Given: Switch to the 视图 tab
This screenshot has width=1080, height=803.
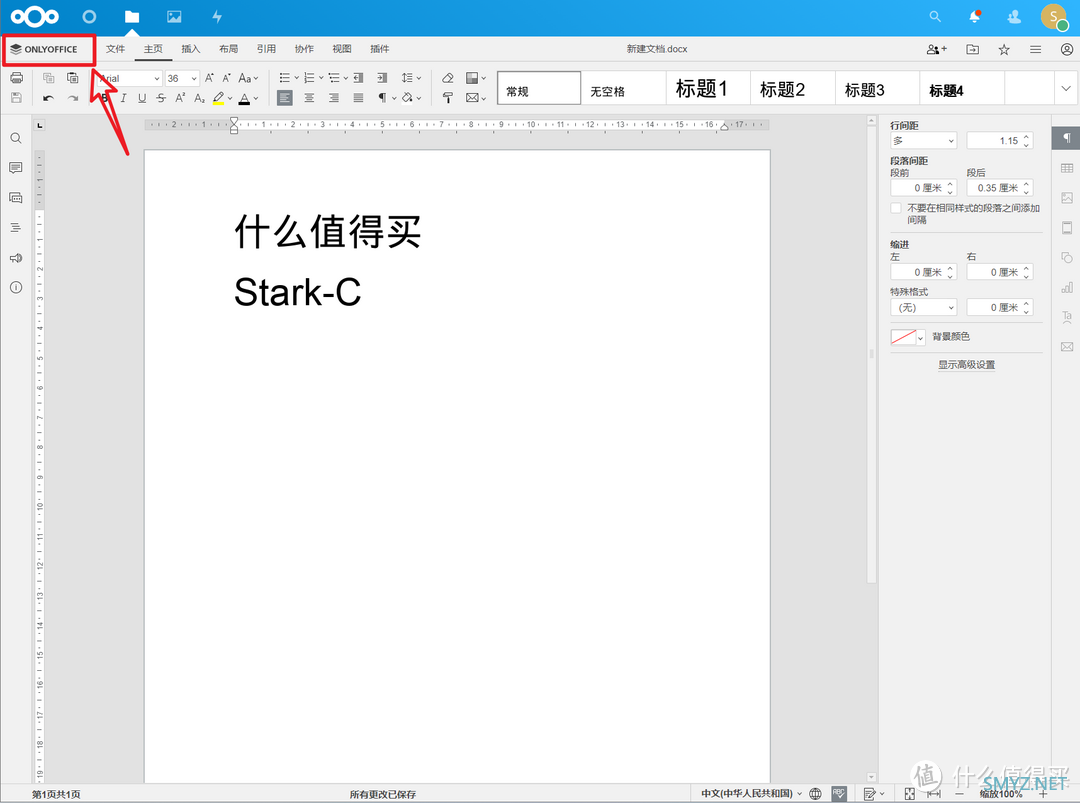Looking at the screenshot, I should click(x=342, y=49).
